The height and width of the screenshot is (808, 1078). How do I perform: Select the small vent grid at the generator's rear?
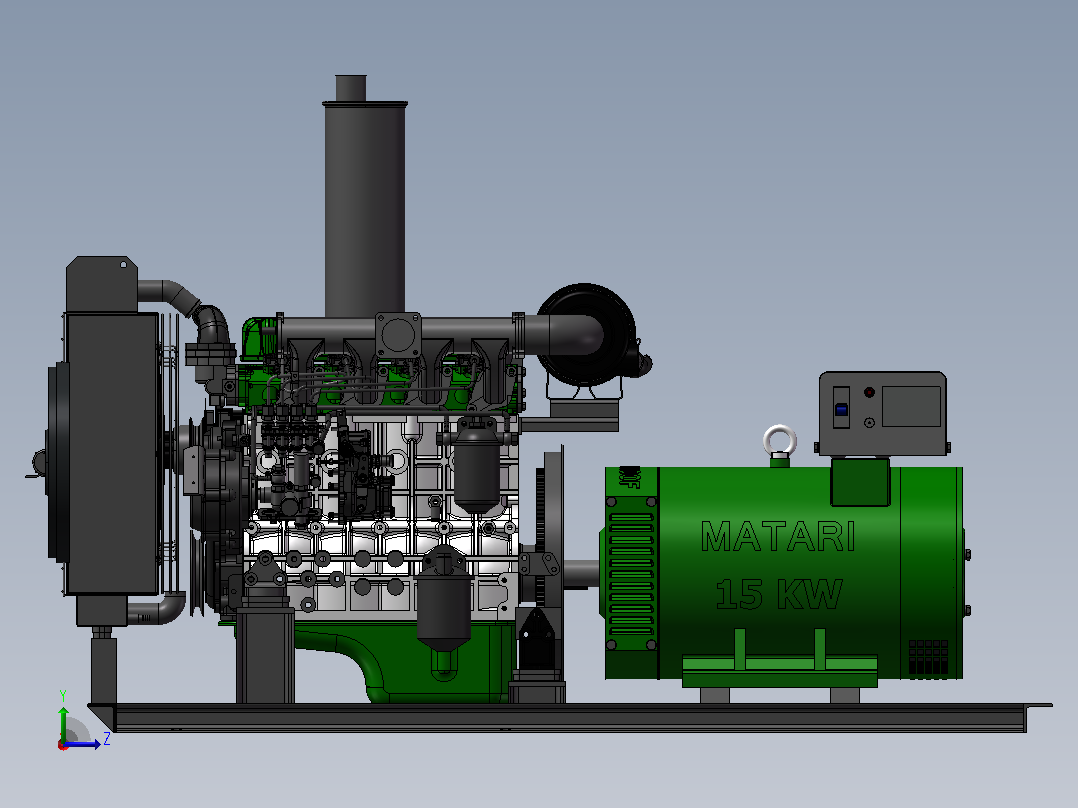[928, 657]
